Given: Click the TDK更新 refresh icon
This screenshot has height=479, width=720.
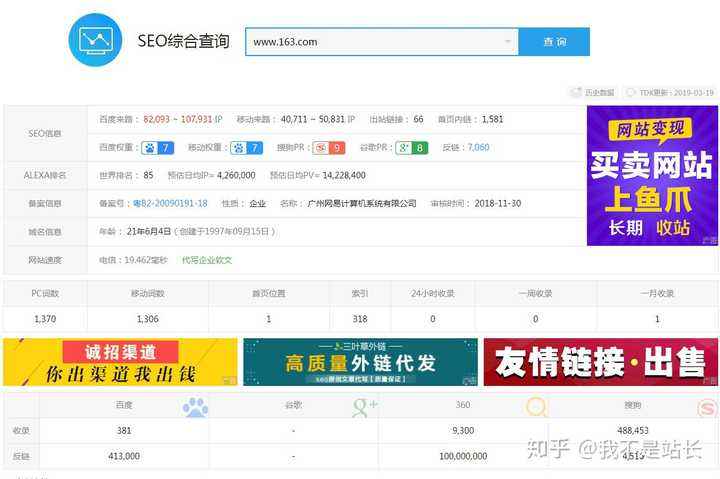Looking at the screenshot, I should (x=631, y=92).
